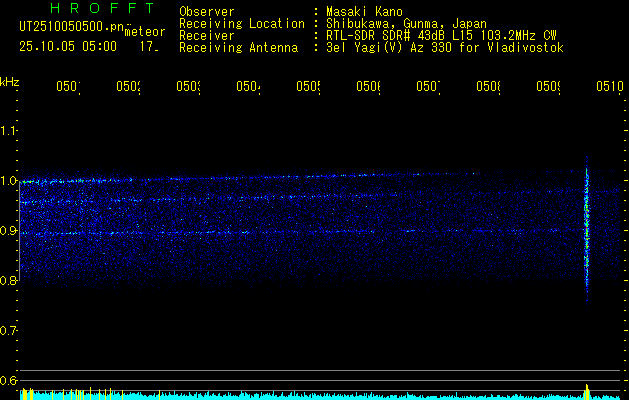Click the 1.1 frequency axis label
The width and height of the screenshot is (629, 400).
[8, 131]
